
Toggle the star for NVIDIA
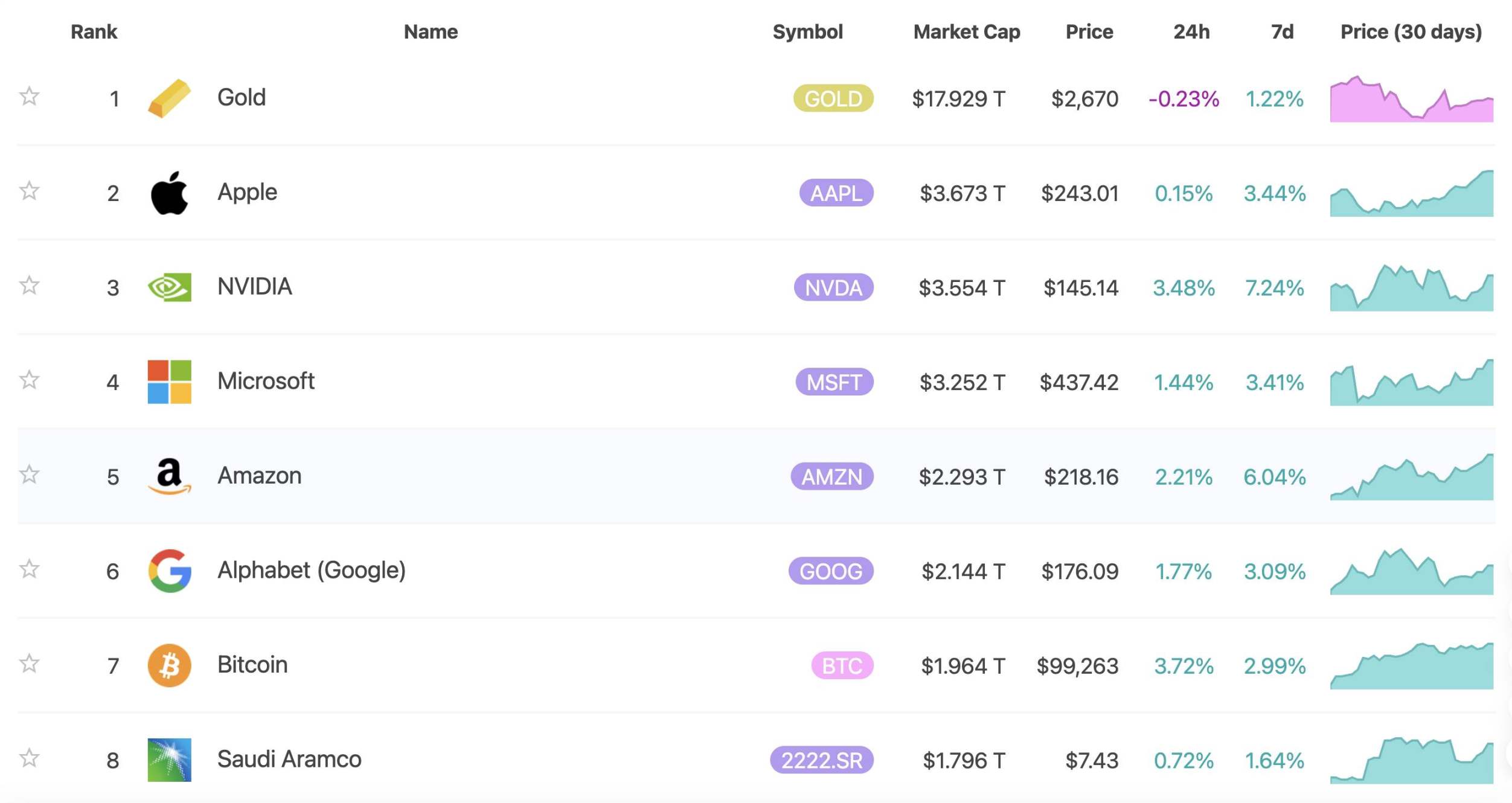pos(29,285)
